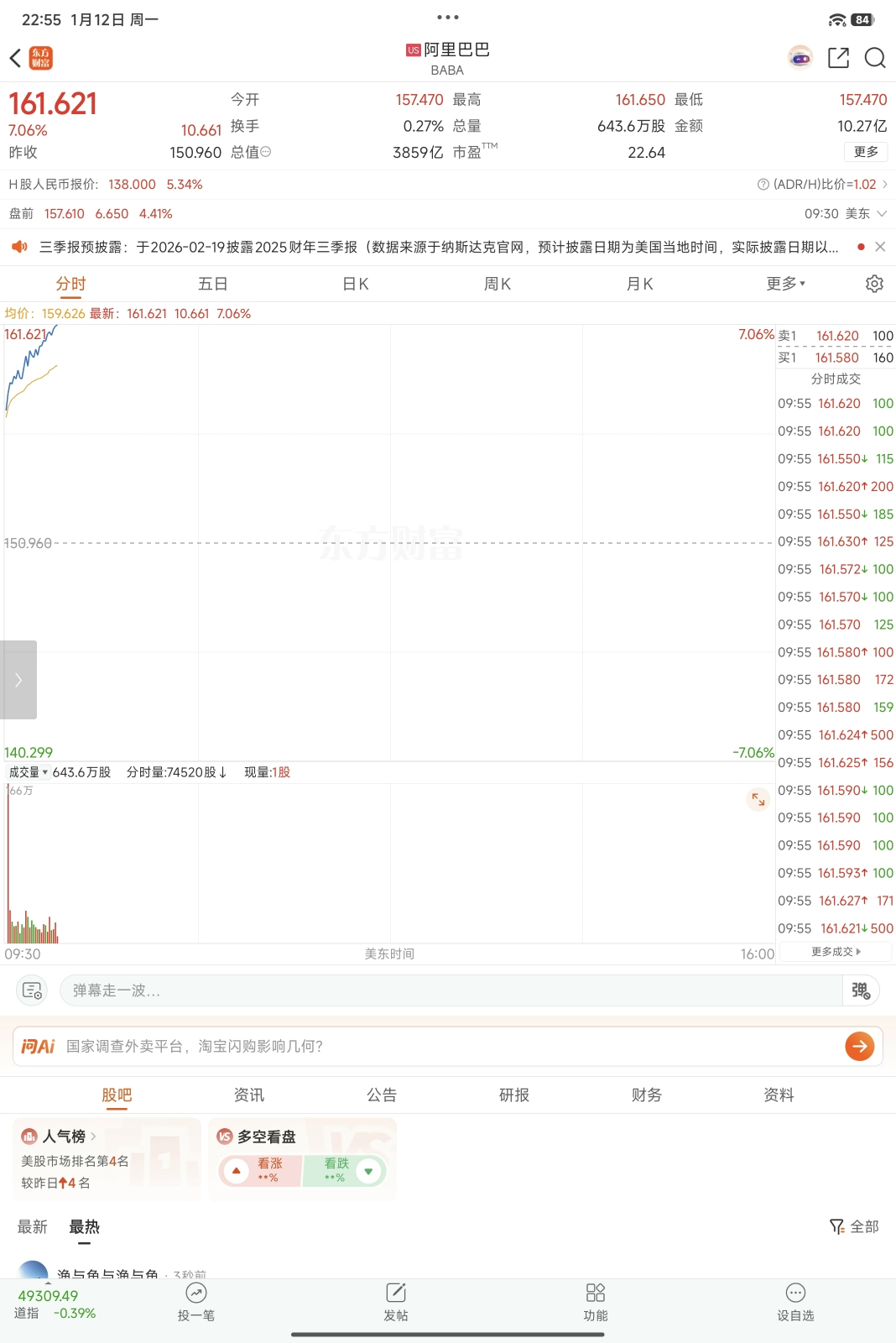The width and height of the screenshot is (896, 1343).
Task: Switch to 周K chart tab
Action: [x=497, y=284]
